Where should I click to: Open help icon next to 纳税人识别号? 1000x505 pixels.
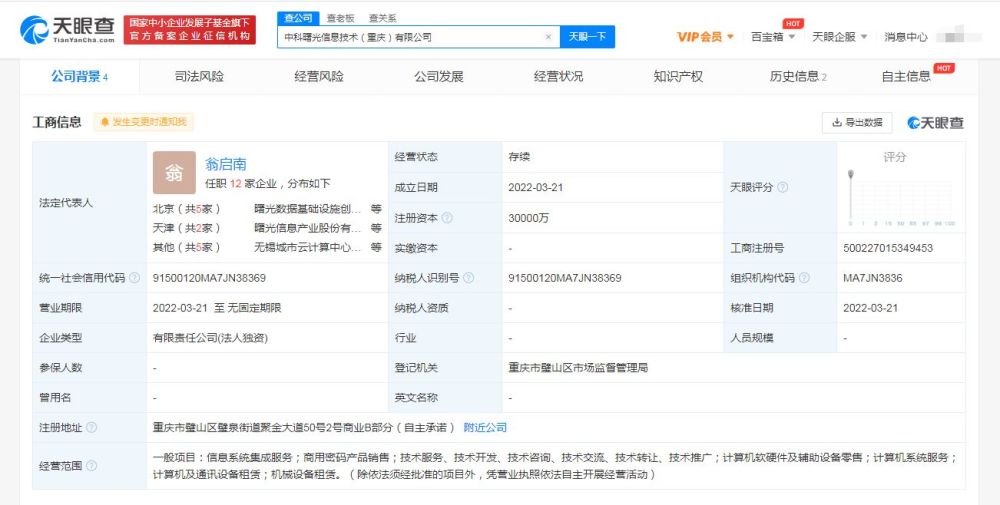click(x=469, y=278)
